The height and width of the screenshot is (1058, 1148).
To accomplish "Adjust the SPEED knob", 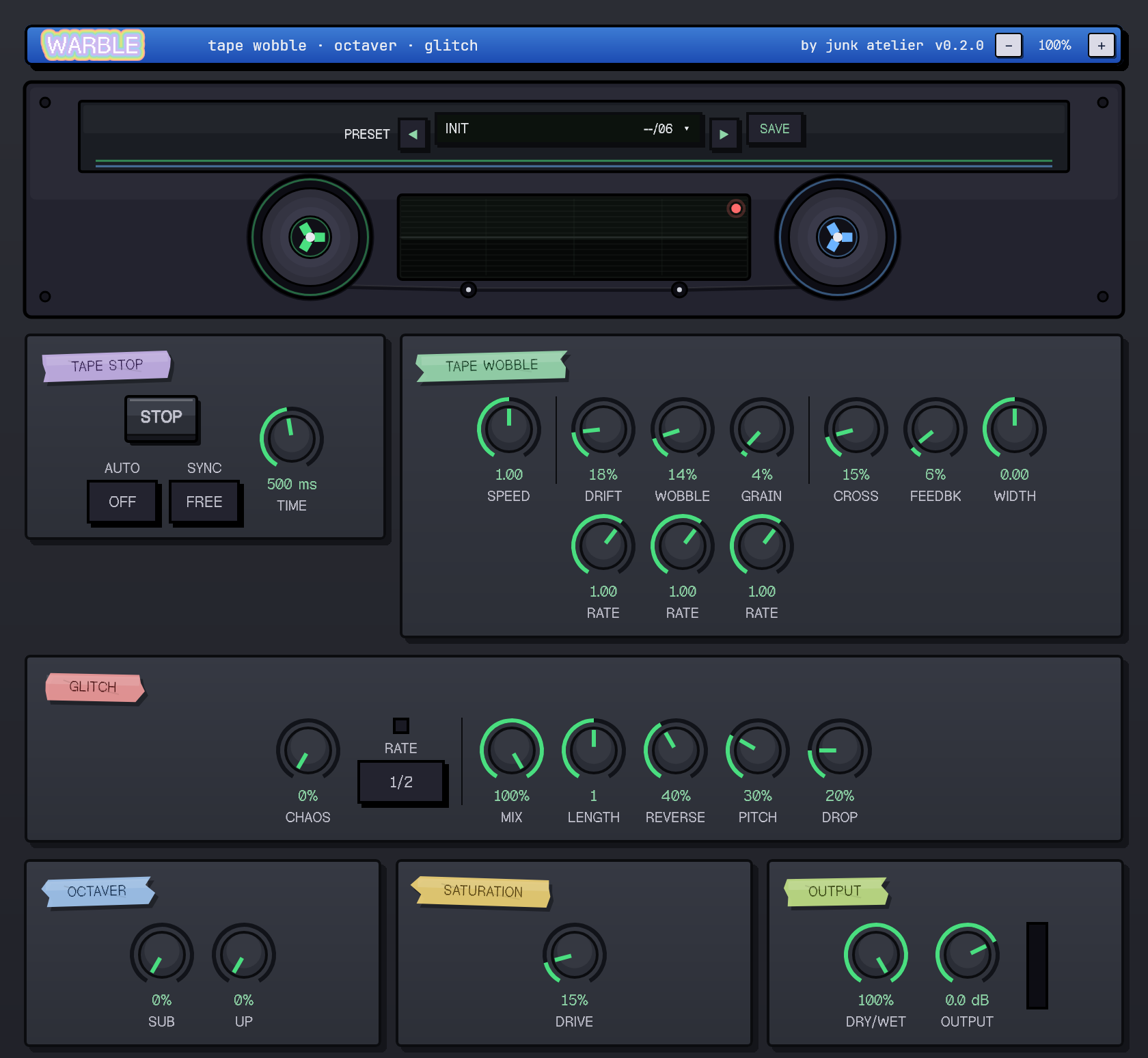I will coord(509,429).
